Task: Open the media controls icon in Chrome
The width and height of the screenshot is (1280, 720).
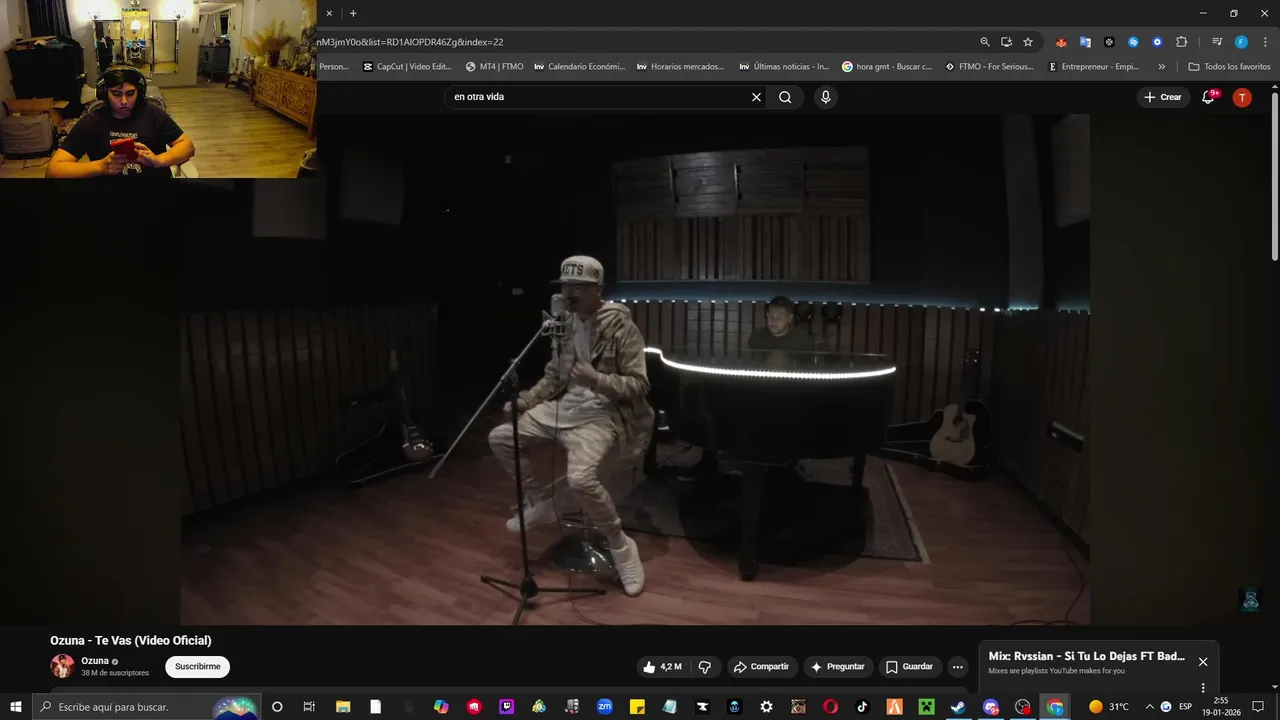Action: [1217, 42]
